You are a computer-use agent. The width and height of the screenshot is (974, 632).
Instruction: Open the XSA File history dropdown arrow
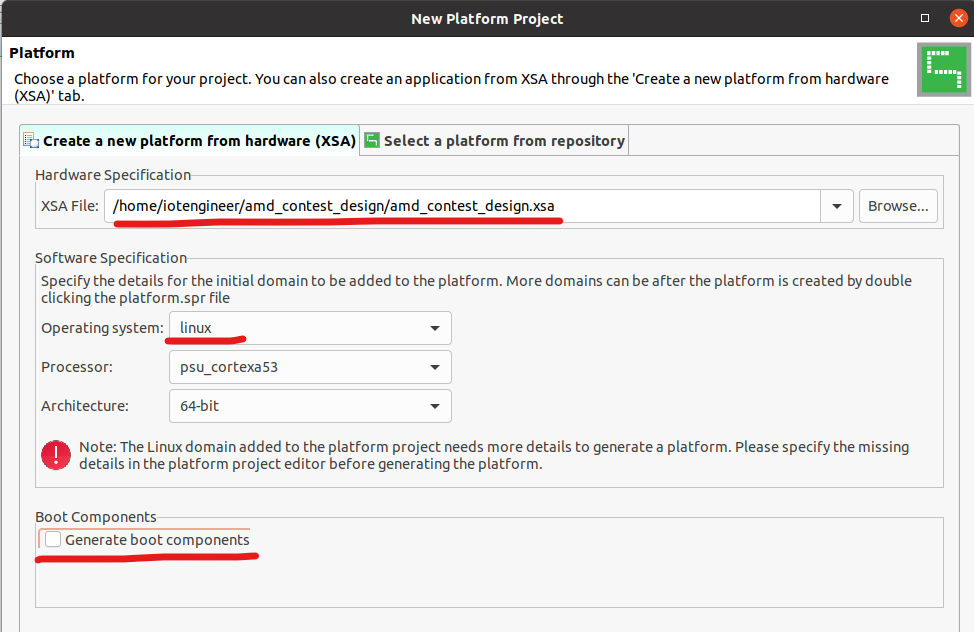[836, 206]
